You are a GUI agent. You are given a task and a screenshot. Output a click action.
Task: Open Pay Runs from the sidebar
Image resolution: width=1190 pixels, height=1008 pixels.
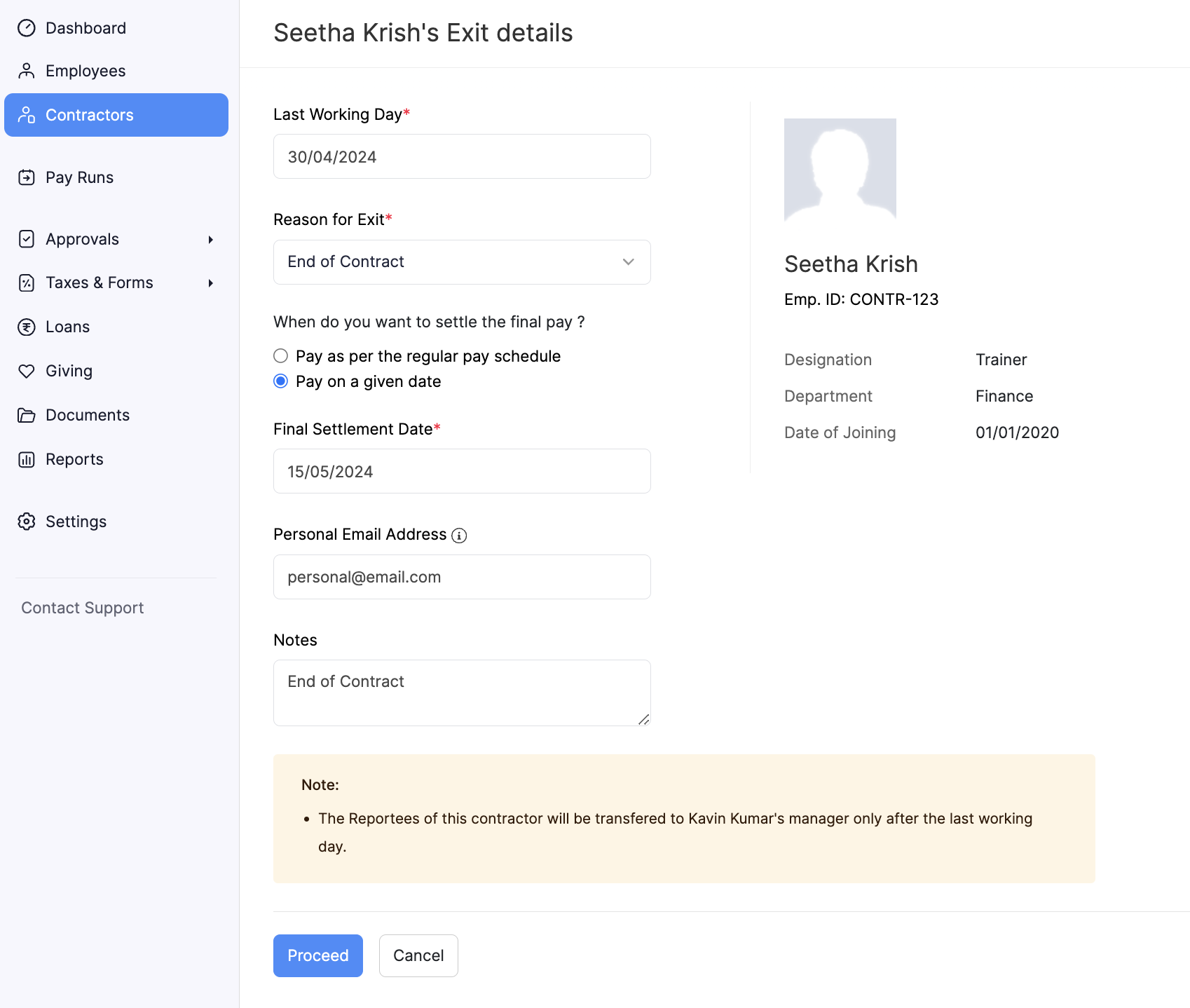[27, 177]
